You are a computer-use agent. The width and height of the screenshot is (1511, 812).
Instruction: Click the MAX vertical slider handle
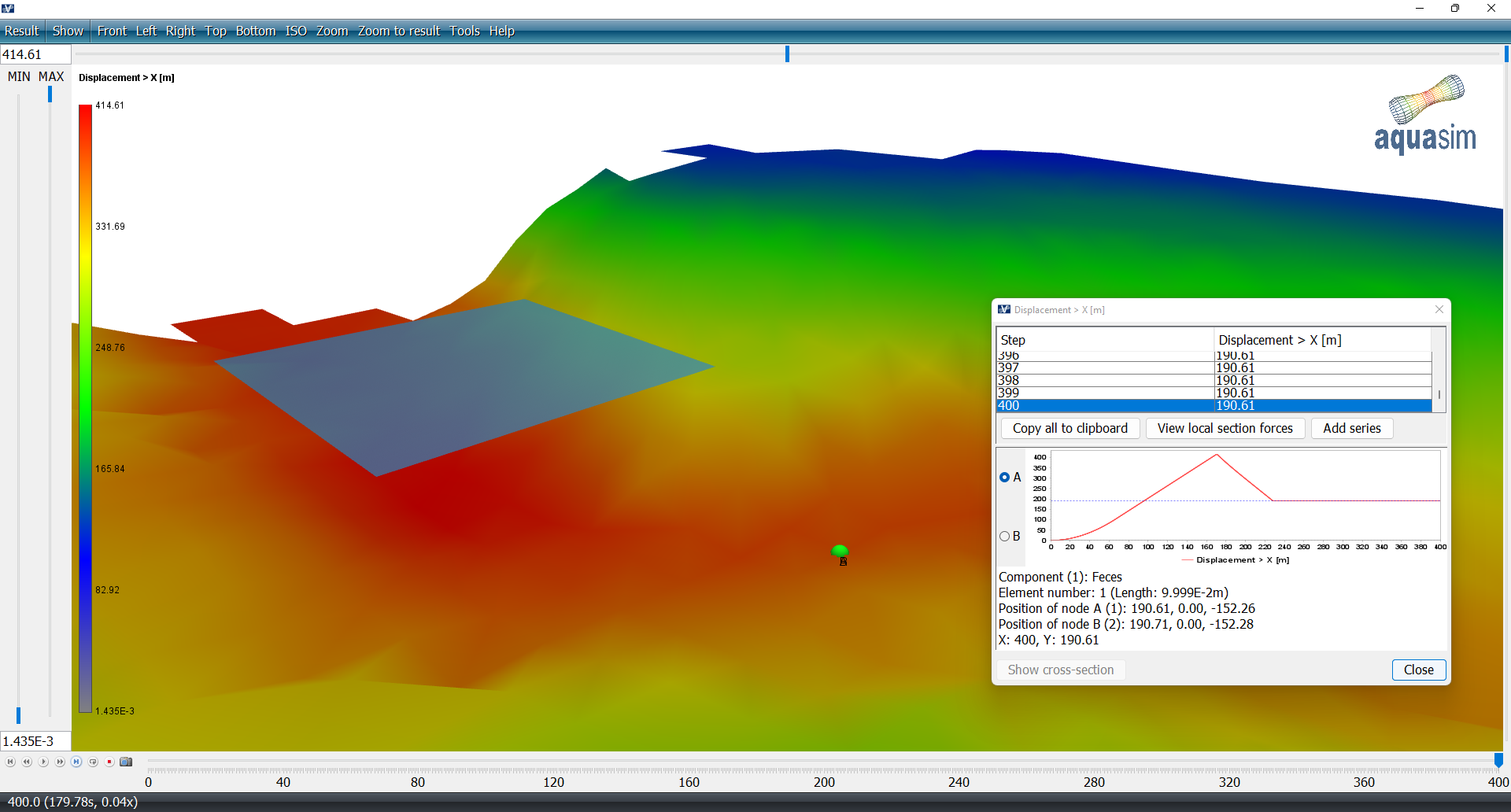(50, 94)
